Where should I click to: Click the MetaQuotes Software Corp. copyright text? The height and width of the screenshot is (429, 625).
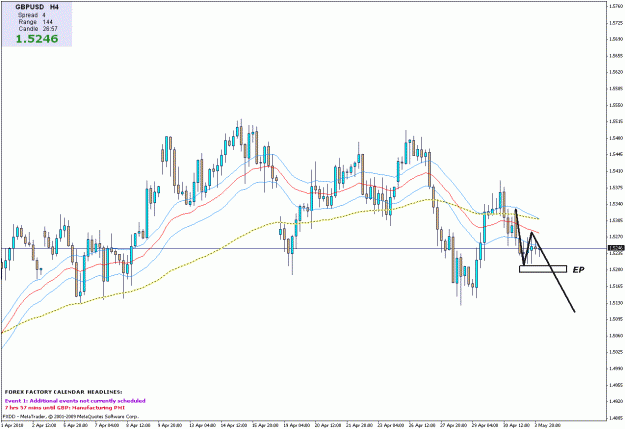(71, 417)
